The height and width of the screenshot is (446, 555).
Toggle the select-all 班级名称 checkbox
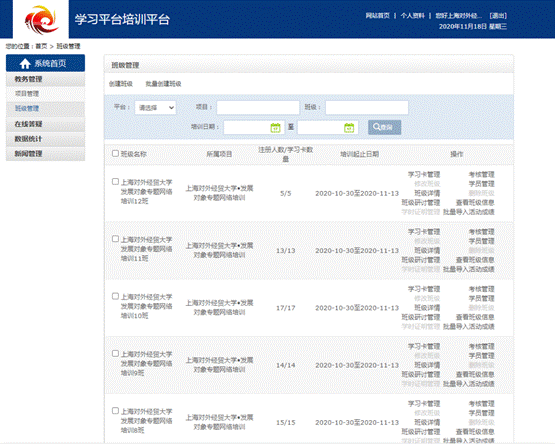(x=115, y=153)
